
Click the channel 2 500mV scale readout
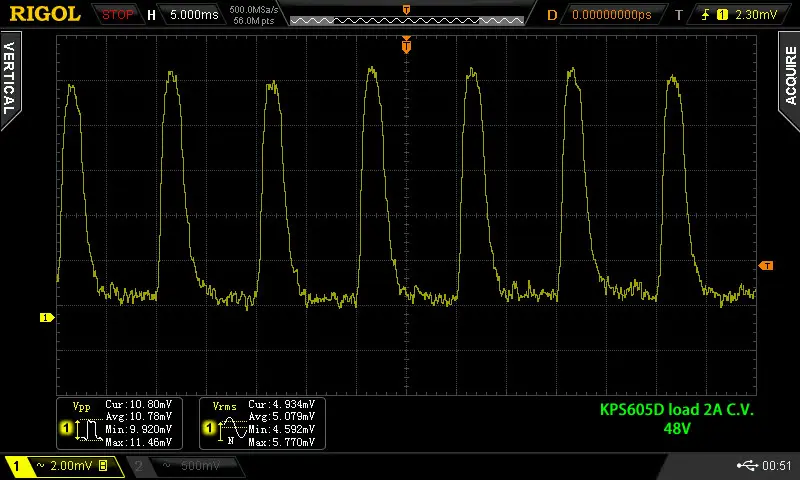click(200, 466)
